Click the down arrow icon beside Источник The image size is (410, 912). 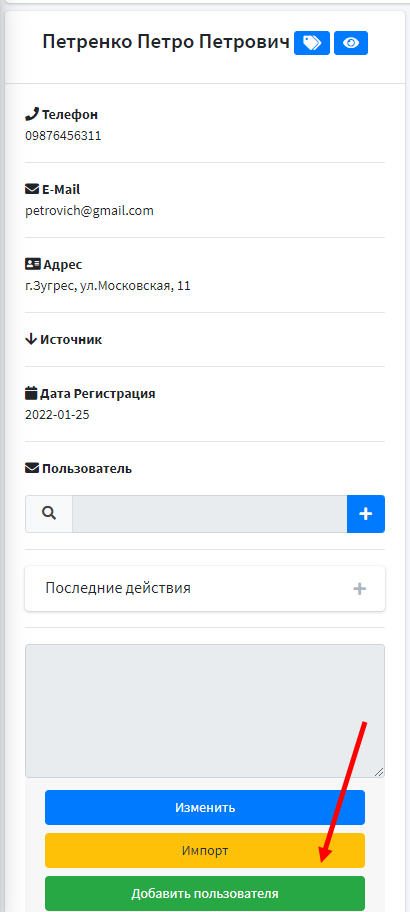click(x=31, y=340)
